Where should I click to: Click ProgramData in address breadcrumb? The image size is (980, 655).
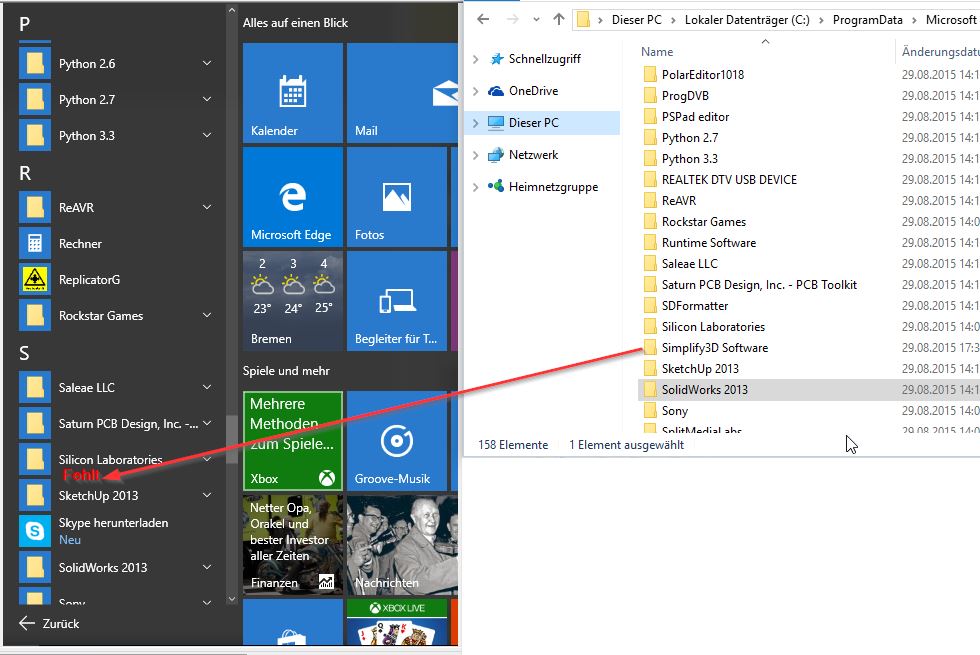(x=868, y=20)
